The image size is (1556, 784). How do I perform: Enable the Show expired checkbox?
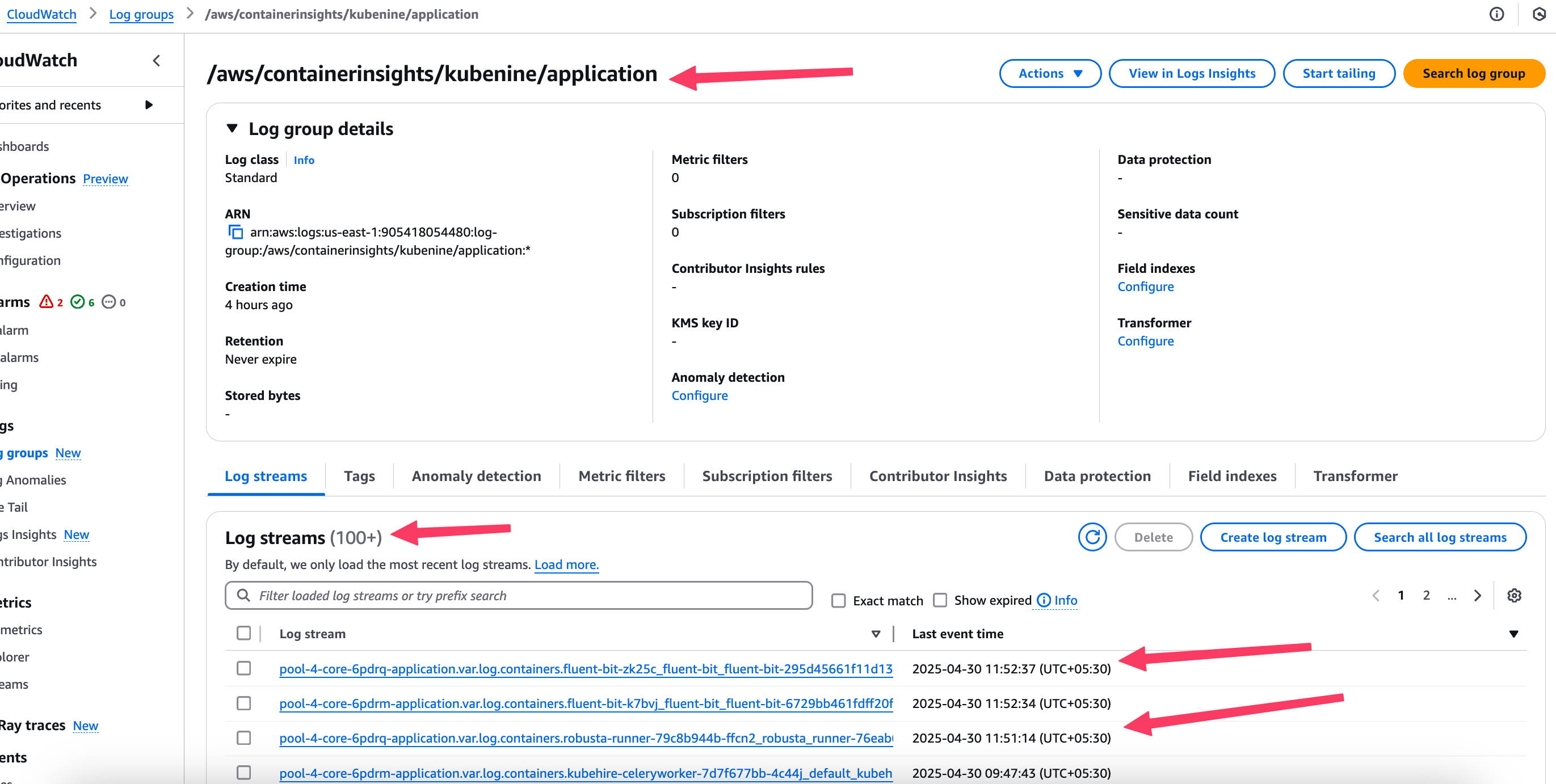point(940,600)
